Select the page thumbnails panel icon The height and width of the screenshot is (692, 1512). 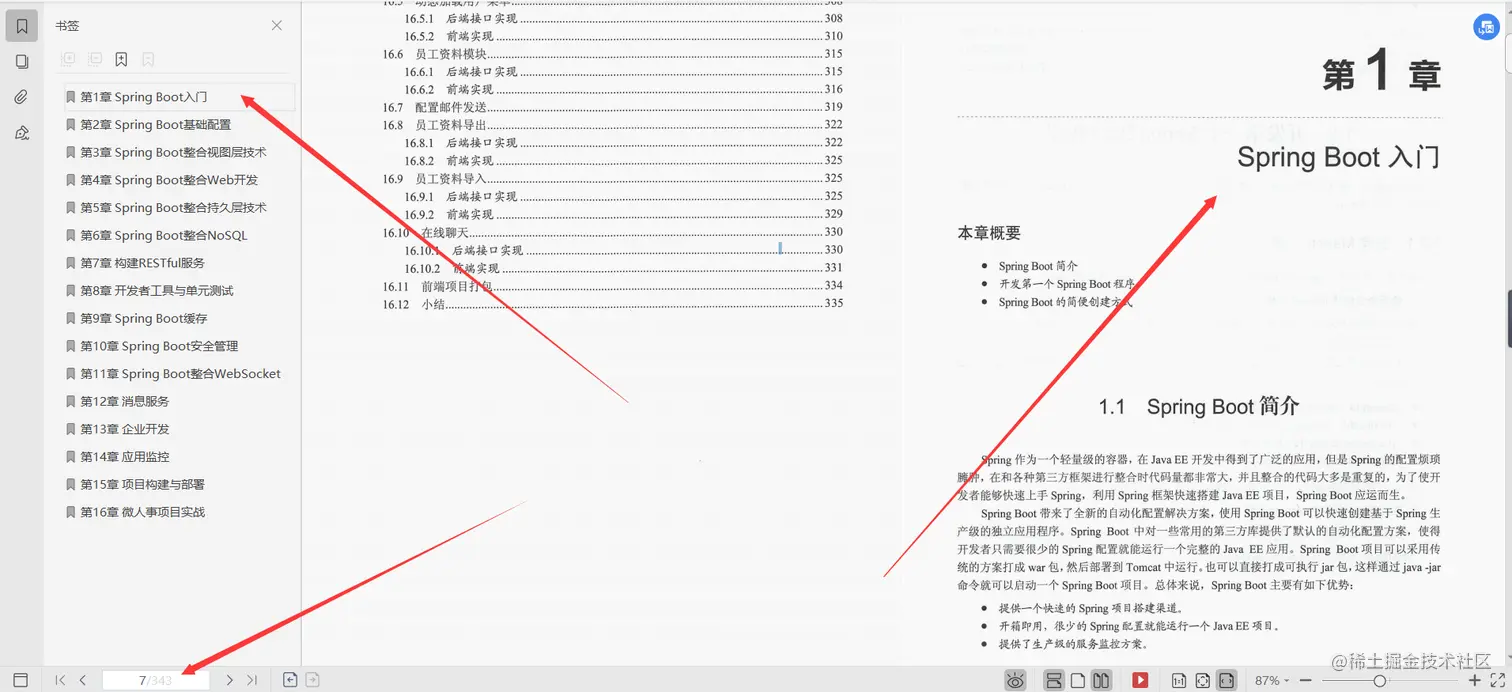tap(22, 61)
